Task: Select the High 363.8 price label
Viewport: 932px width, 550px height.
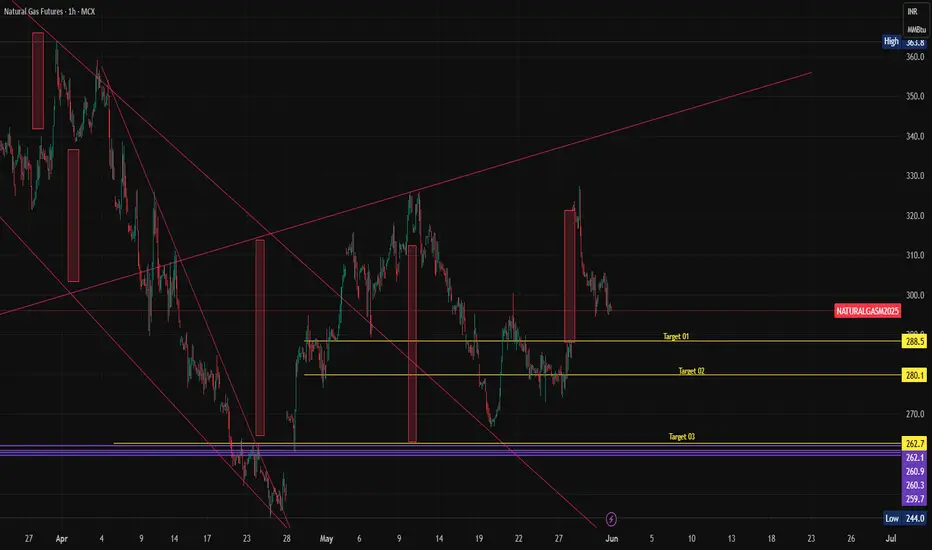Action: coord(904,42)
